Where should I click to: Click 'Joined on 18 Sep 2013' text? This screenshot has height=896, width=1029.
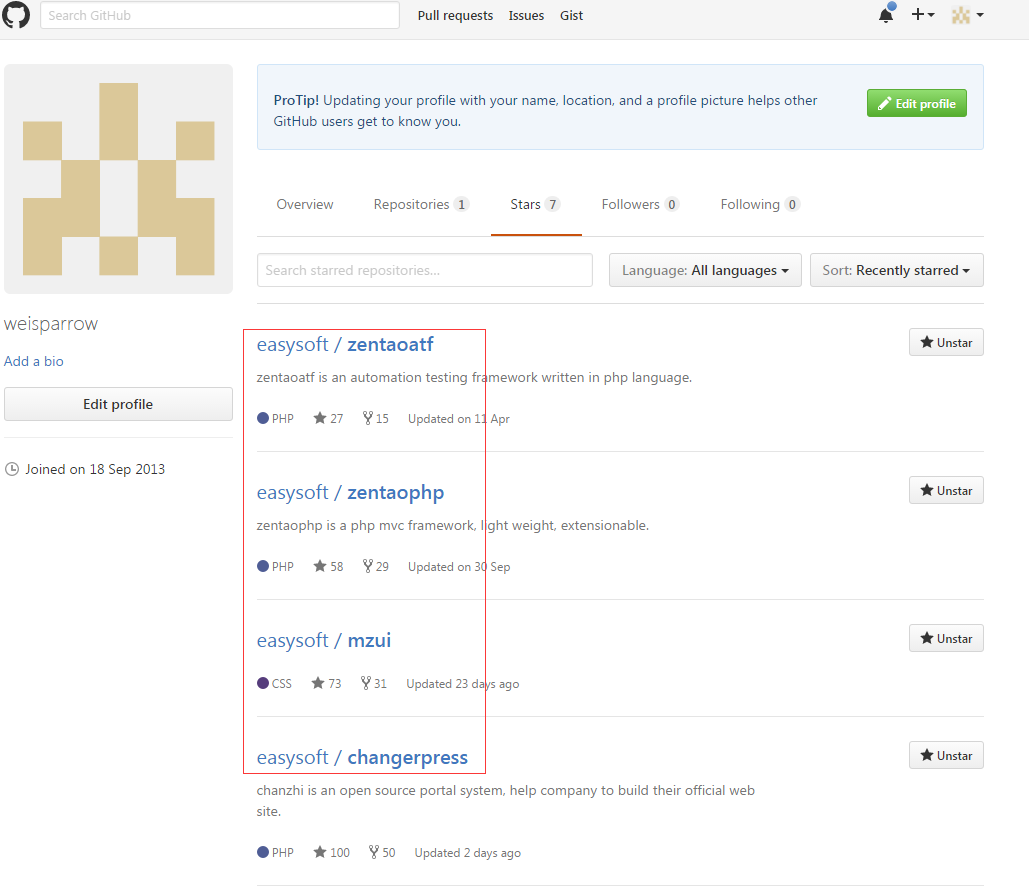95,469
